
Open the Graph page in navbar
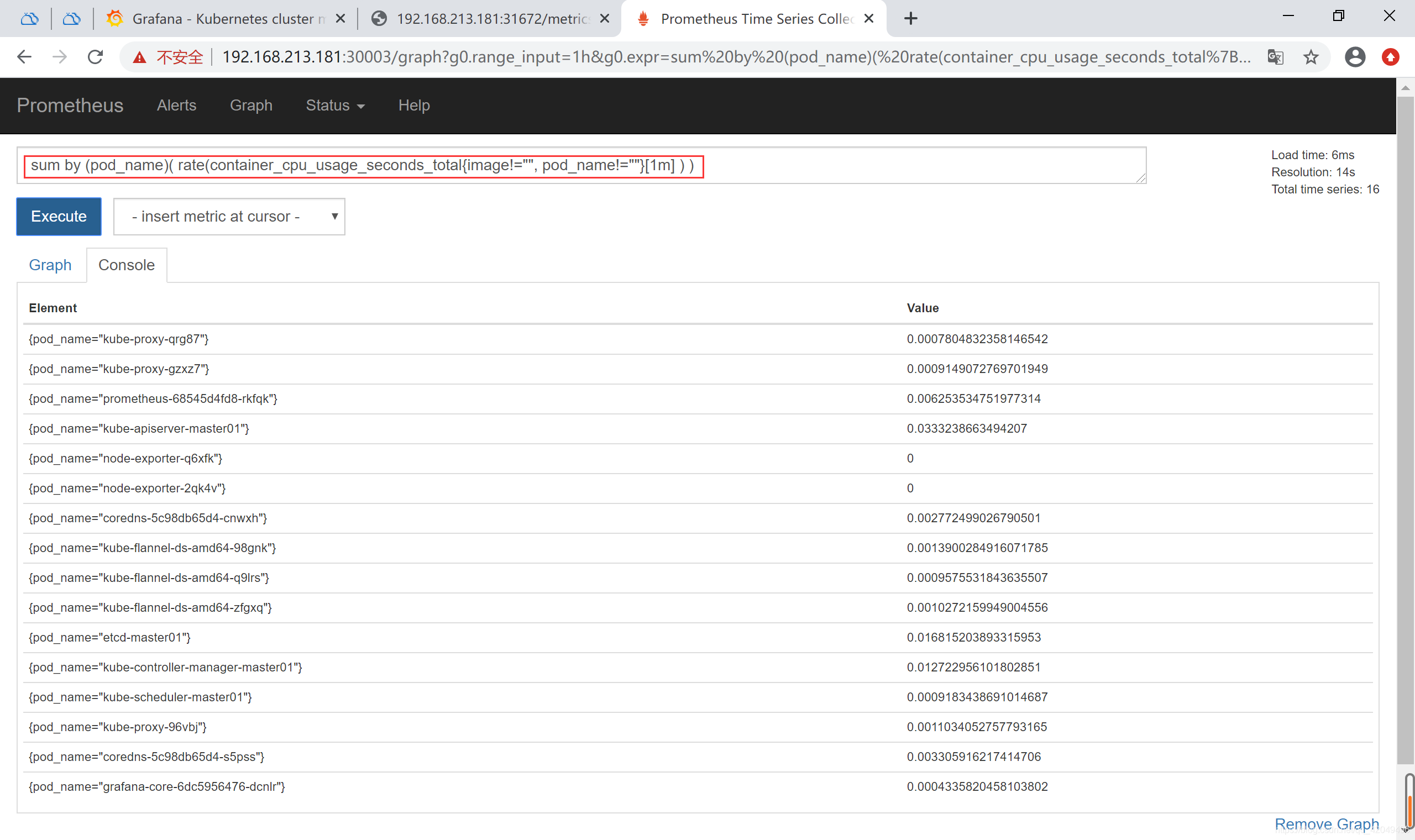pos(251,106)
